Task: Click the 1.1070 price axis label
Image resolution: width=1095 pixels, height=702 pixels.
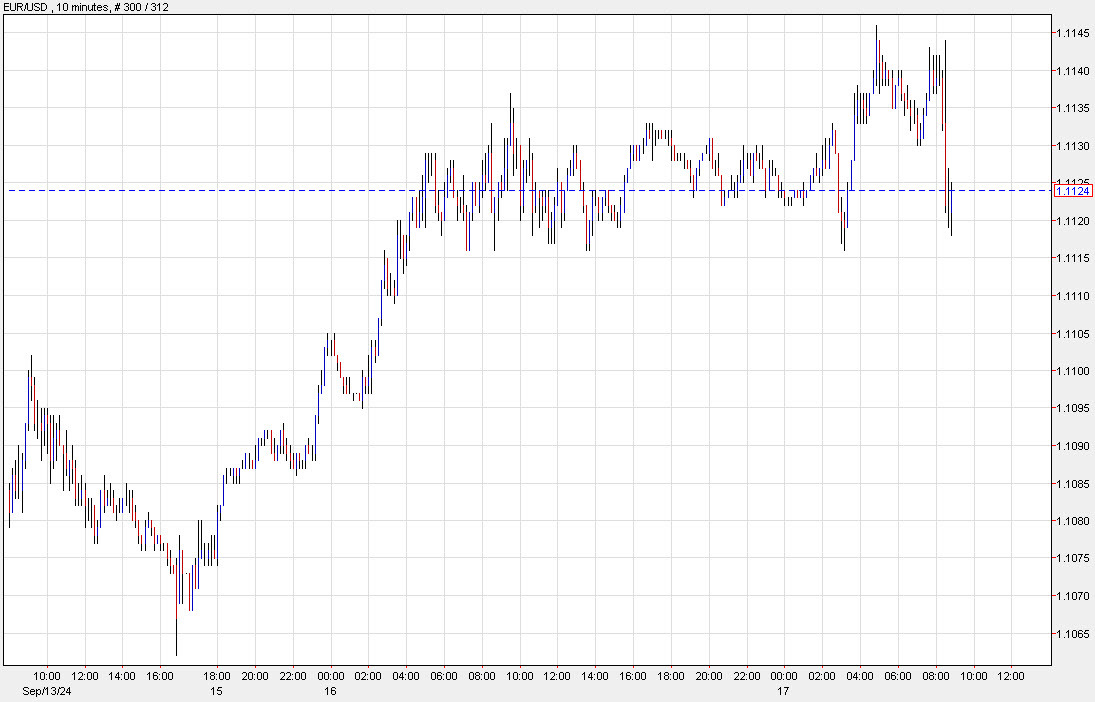Action: pyautogui.click(x=1073, y=596)
